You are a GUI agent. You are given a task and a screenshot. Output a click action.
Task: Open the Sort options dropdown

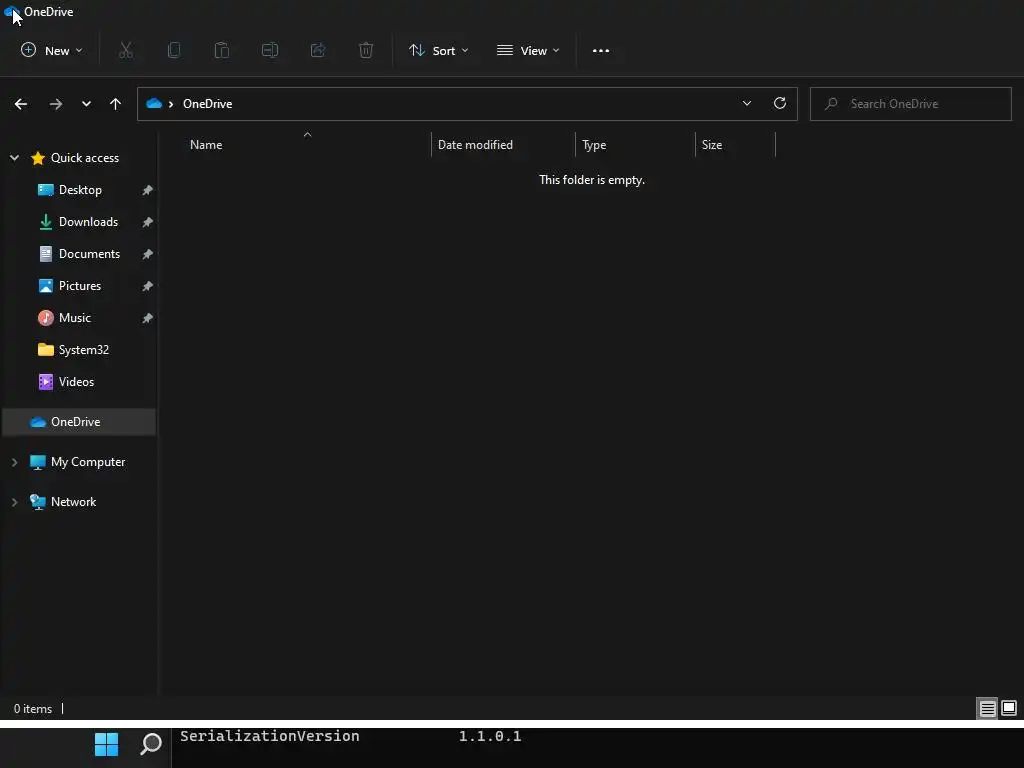pos(438,50)
